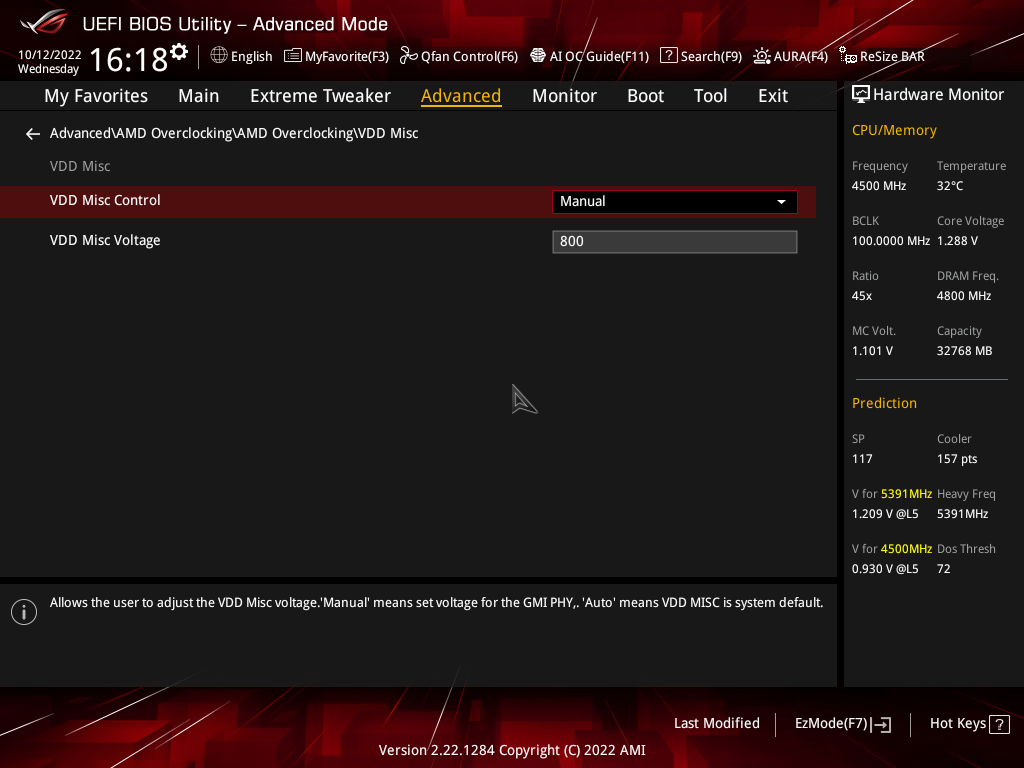Click MyFavorite(F3) label

click(347, 56)
